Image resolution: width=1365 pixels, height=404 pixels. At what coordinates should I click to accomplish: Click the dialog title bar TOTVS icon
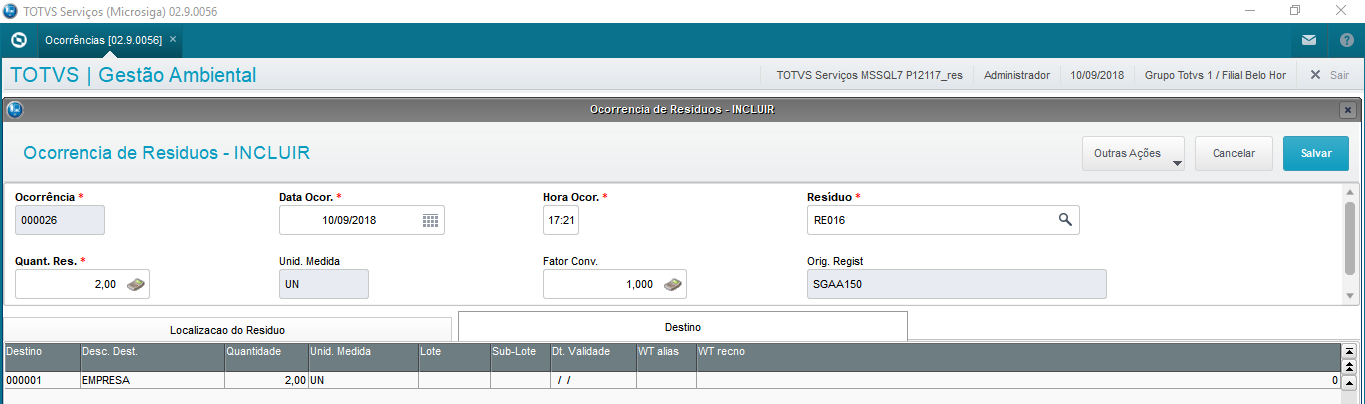pyautogui.click(x=14, y=109)
